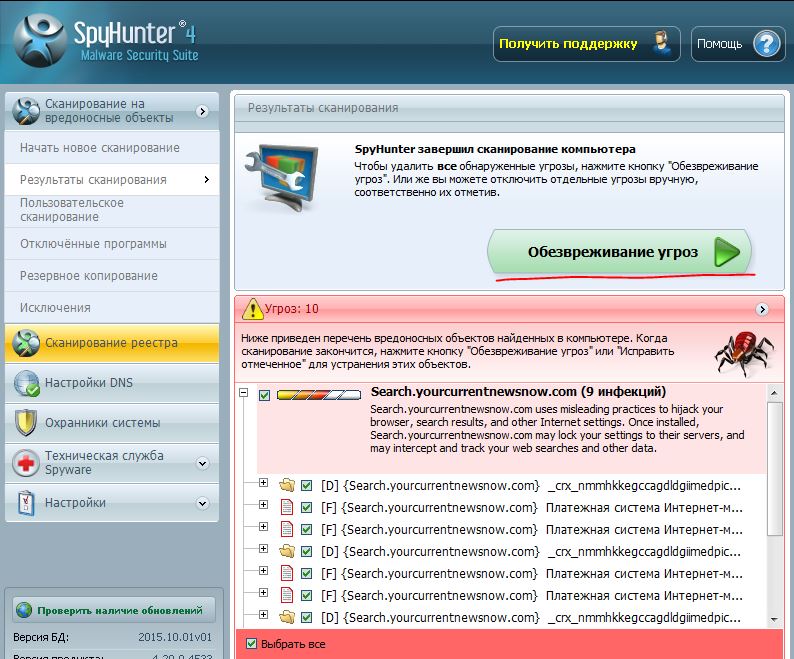Click the malware scan magnifier icon in sidebar
Screen dimensions: 794x659
[x=26, y=110]
